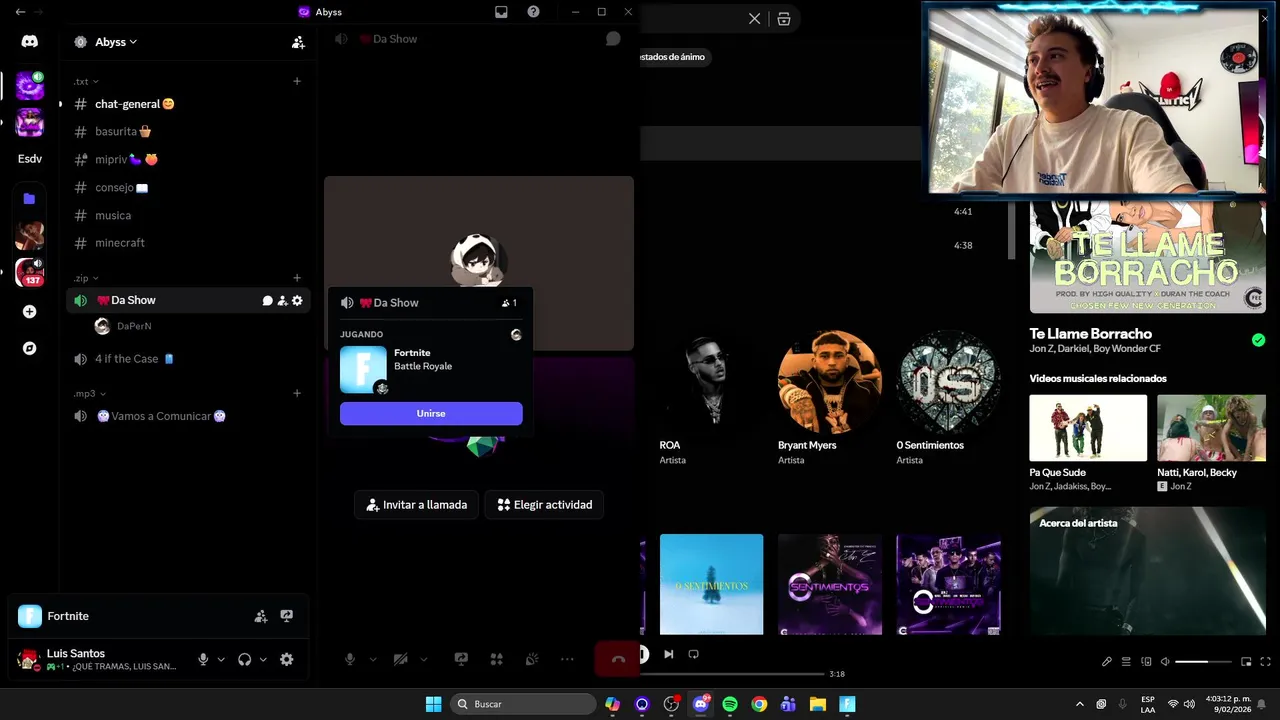Toggle microphone mute in user panel
Image resolution: width=1280 pixels, height=720 pixels.
click(203, 660)
